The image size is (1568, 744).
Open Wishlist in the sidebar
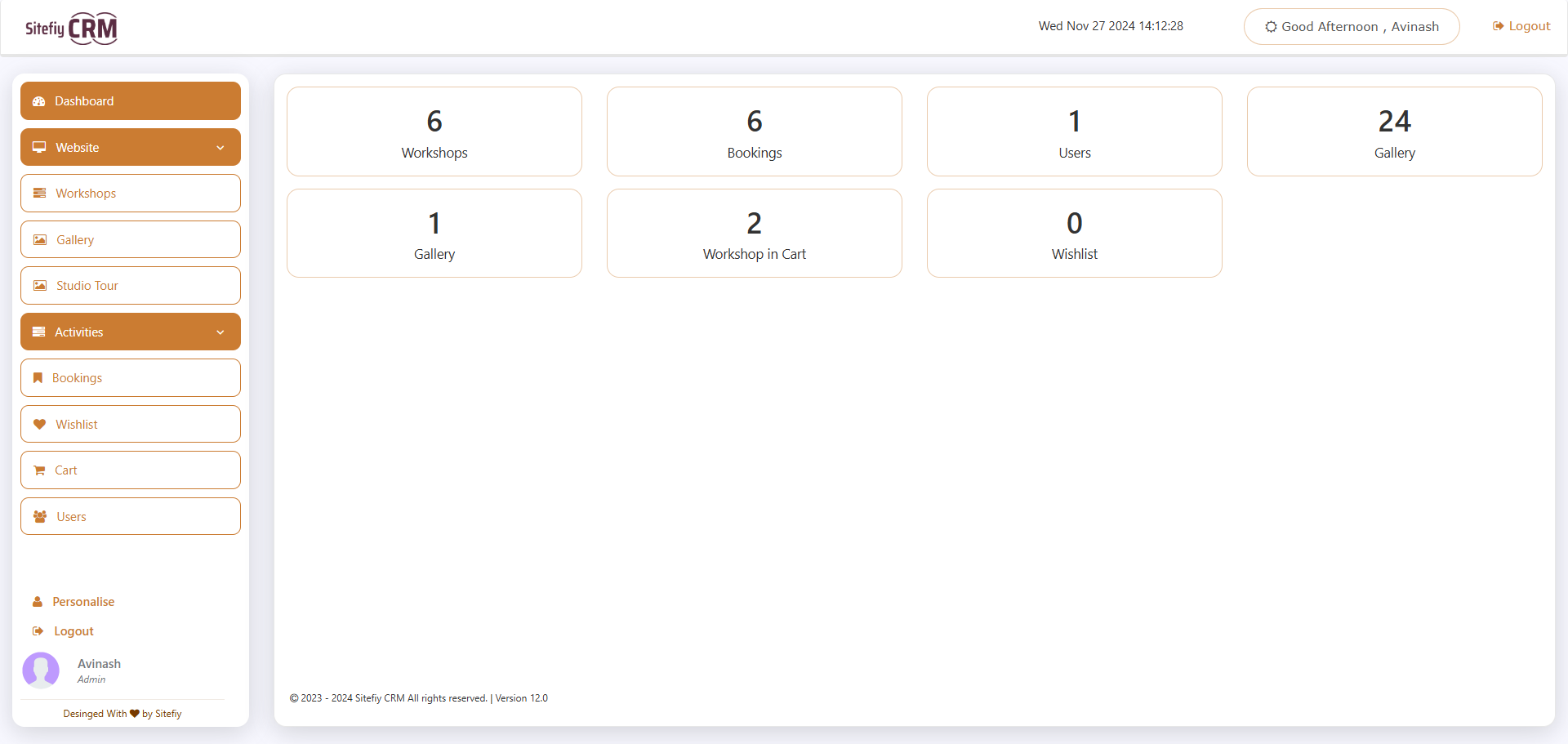pyautogui.click(x=131, y=425)
